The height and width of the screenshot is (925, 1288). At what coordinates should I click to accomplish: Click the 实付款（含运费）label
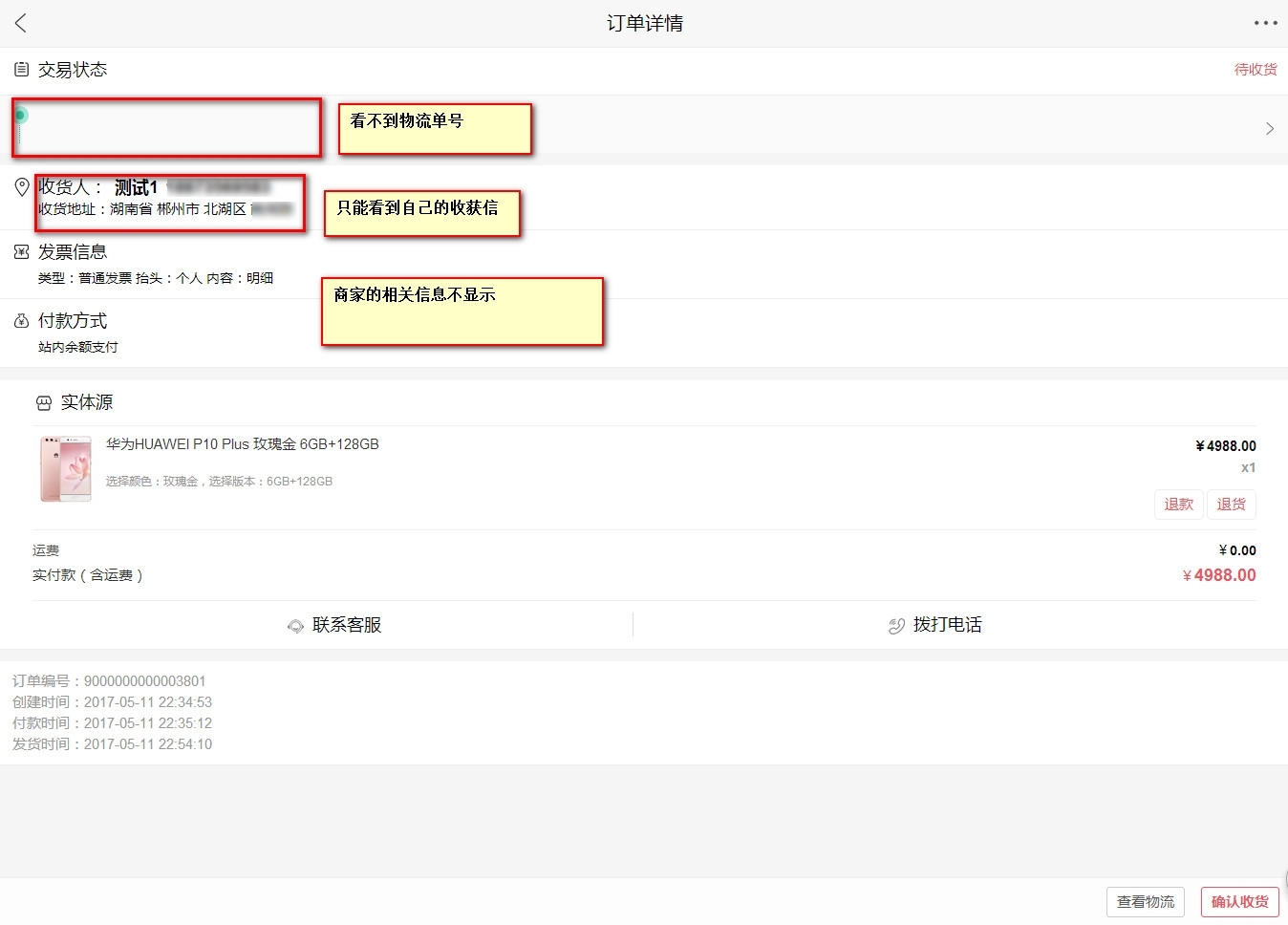[88, 575]
